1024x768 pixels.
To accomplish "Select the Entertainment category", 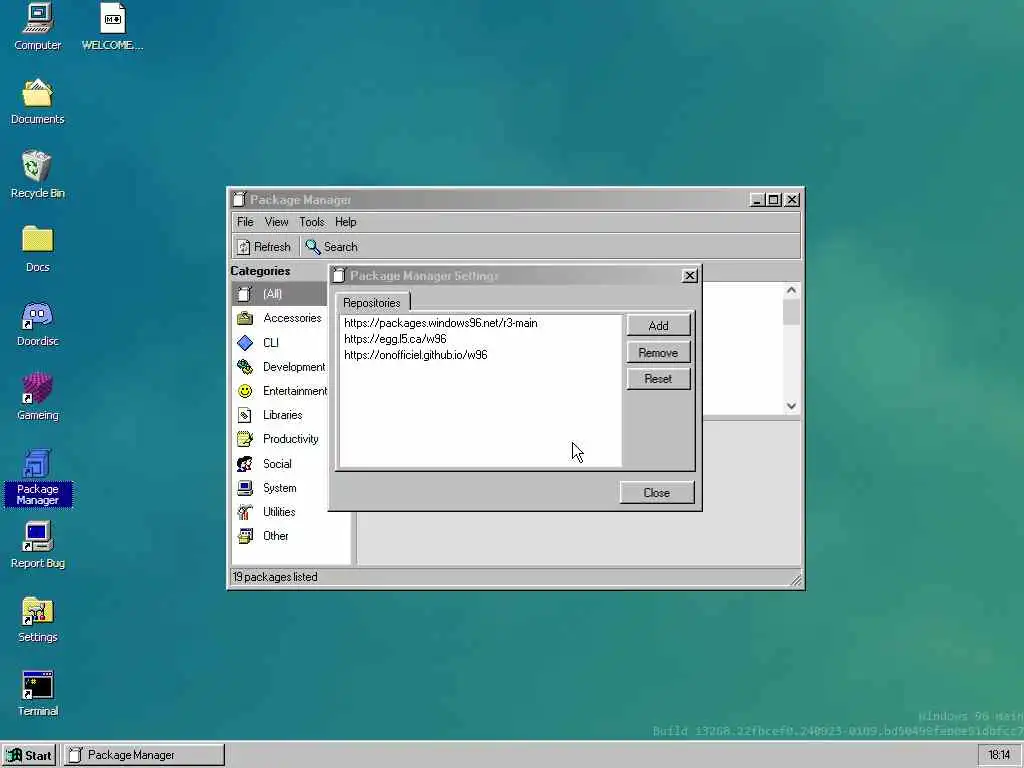I will [280, 391].
